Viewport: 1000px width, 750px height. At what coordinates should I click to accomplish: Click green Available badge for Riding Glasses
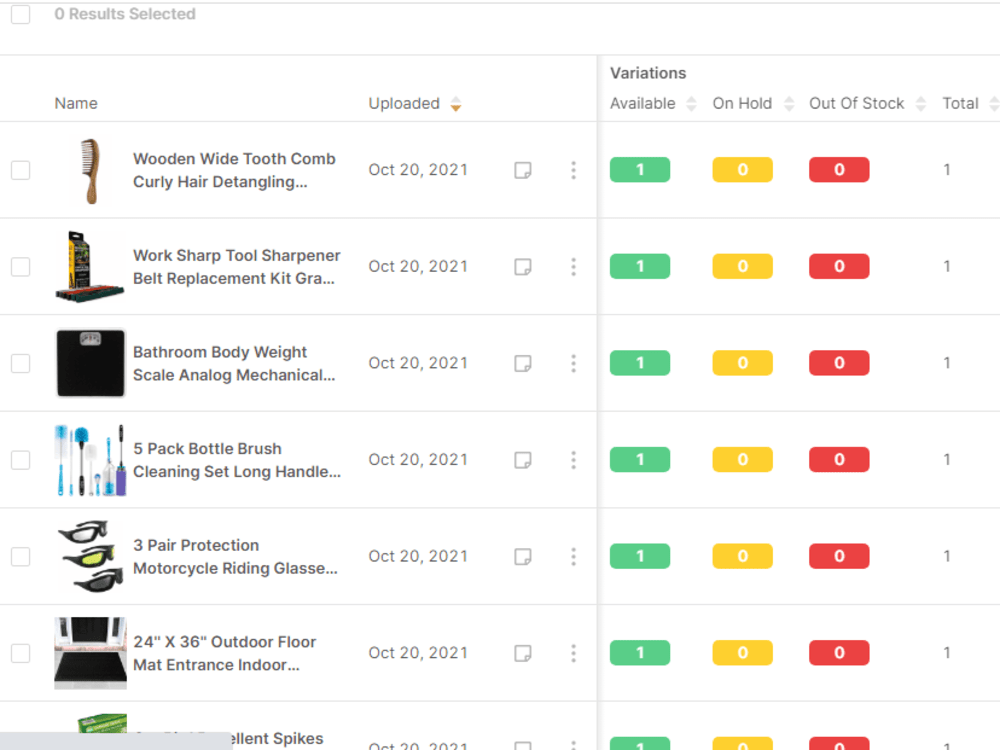(640, 556)
